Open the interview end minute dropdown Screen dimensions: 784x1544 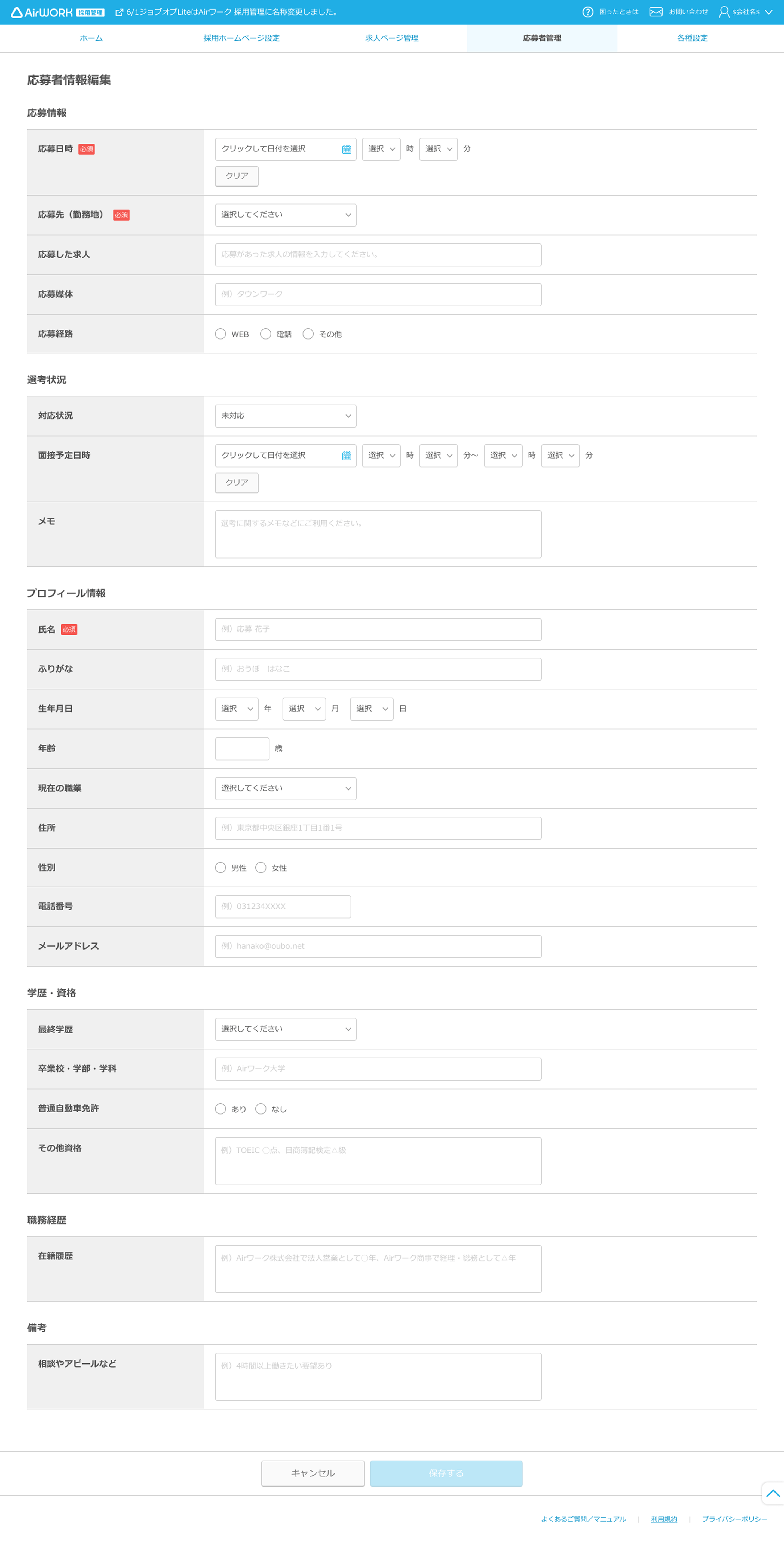[560, 456]
